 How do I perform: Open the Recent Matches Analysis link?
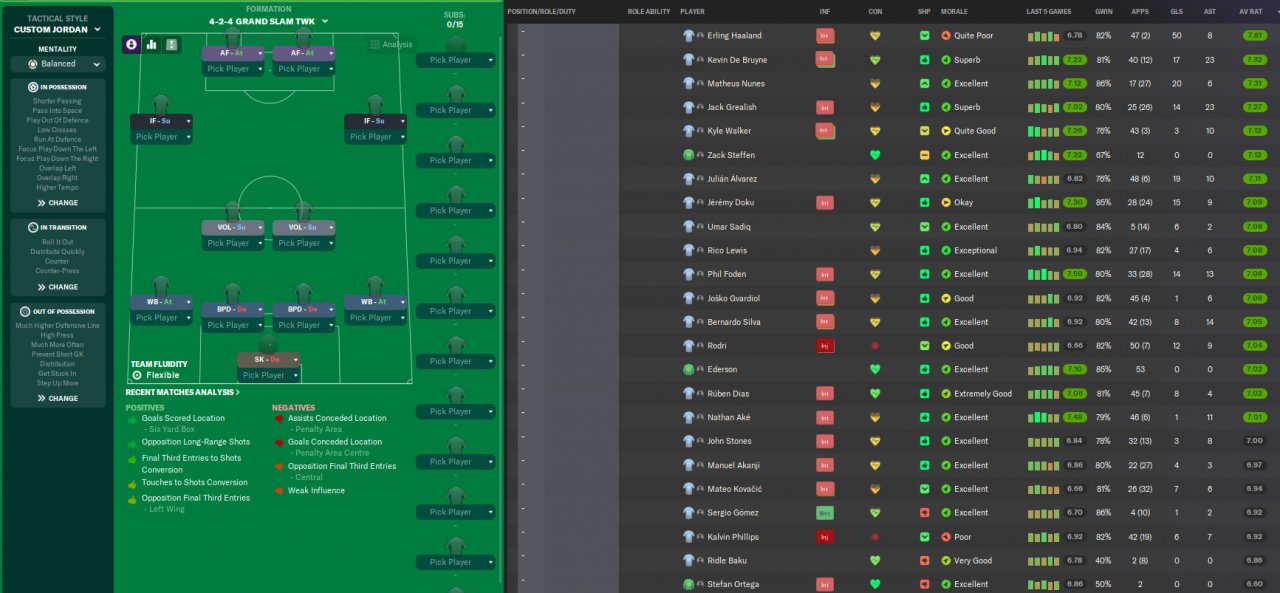(183, 392)
